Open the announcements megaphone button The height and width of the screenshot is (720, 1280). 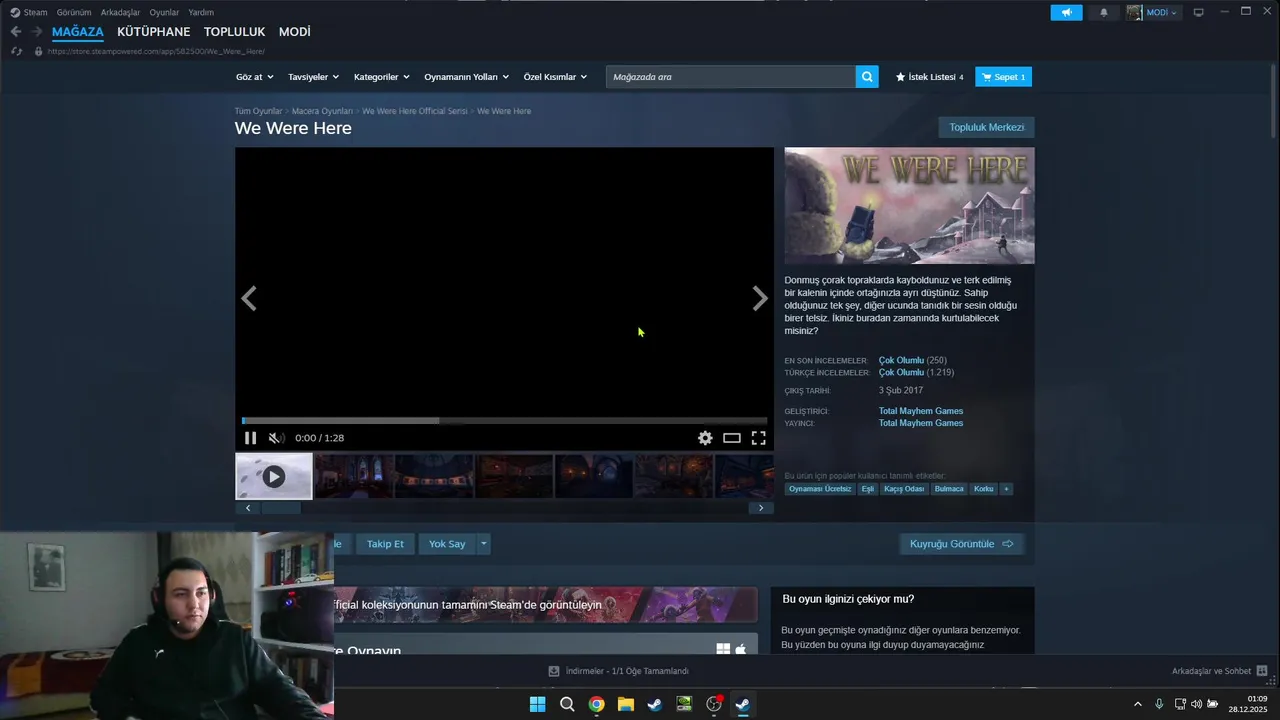(x=1066, y=12)
